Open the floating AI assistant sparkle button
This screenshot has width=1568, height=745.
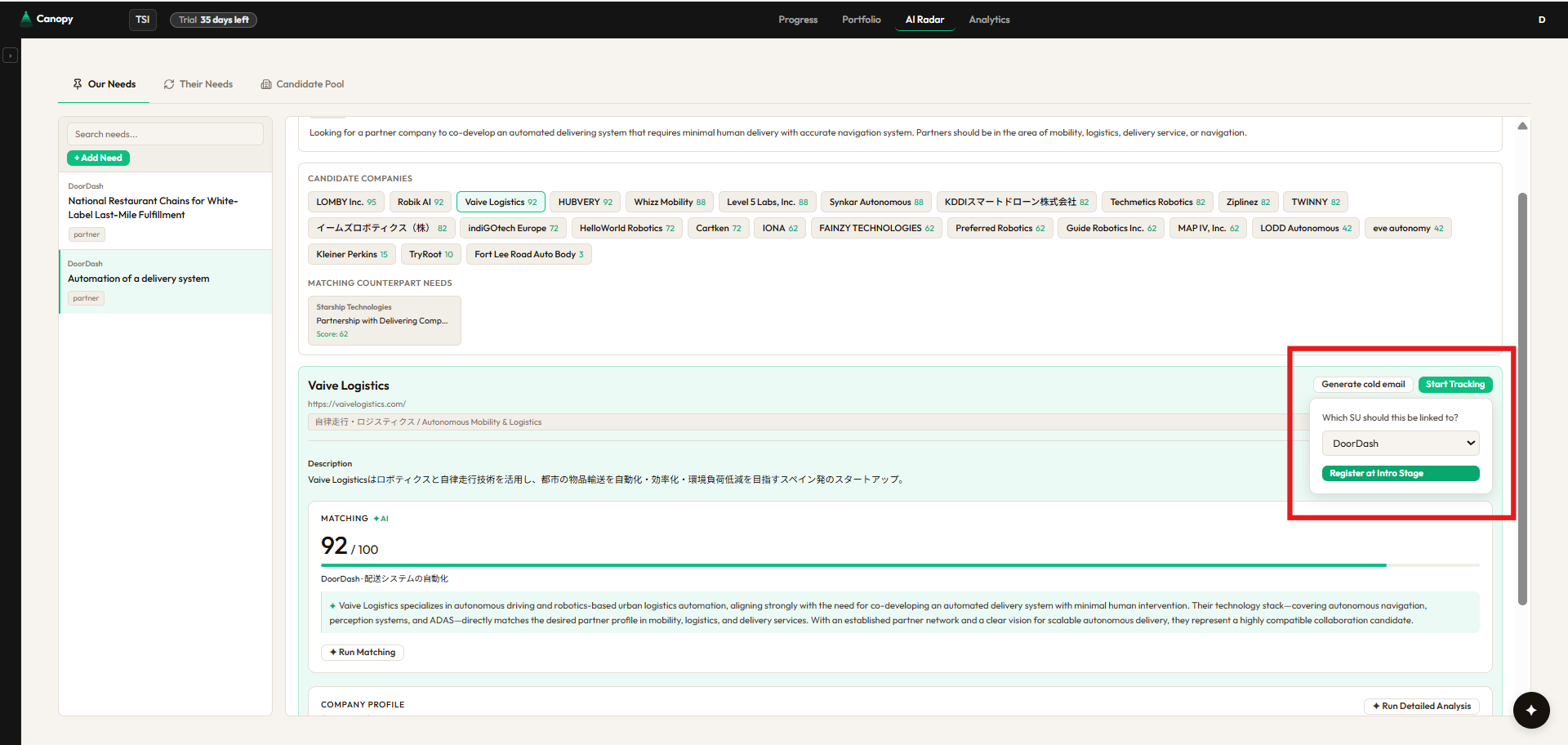point(1531,710)
